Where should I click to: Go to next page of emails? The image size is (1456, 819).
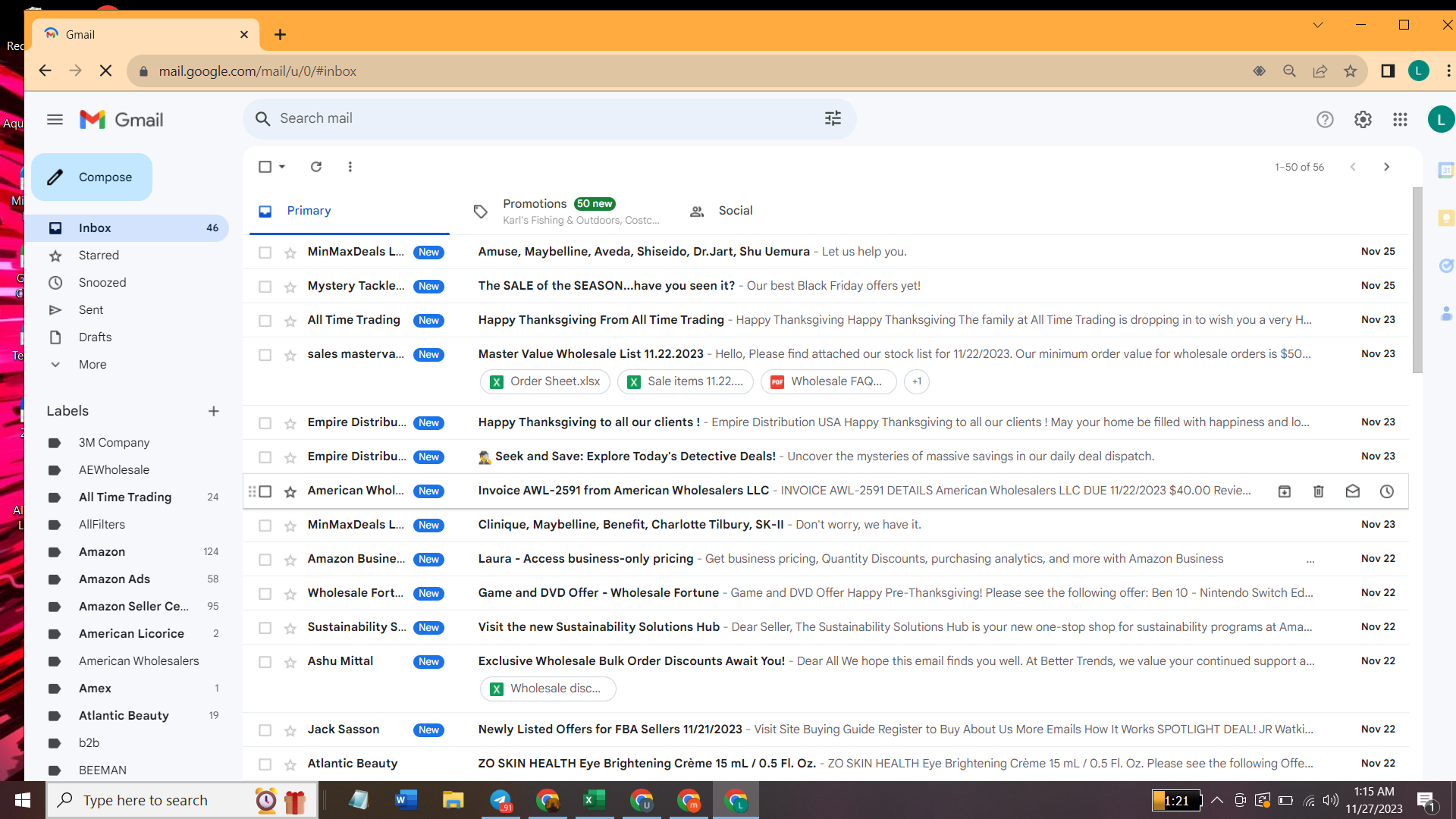point(1386,167)
